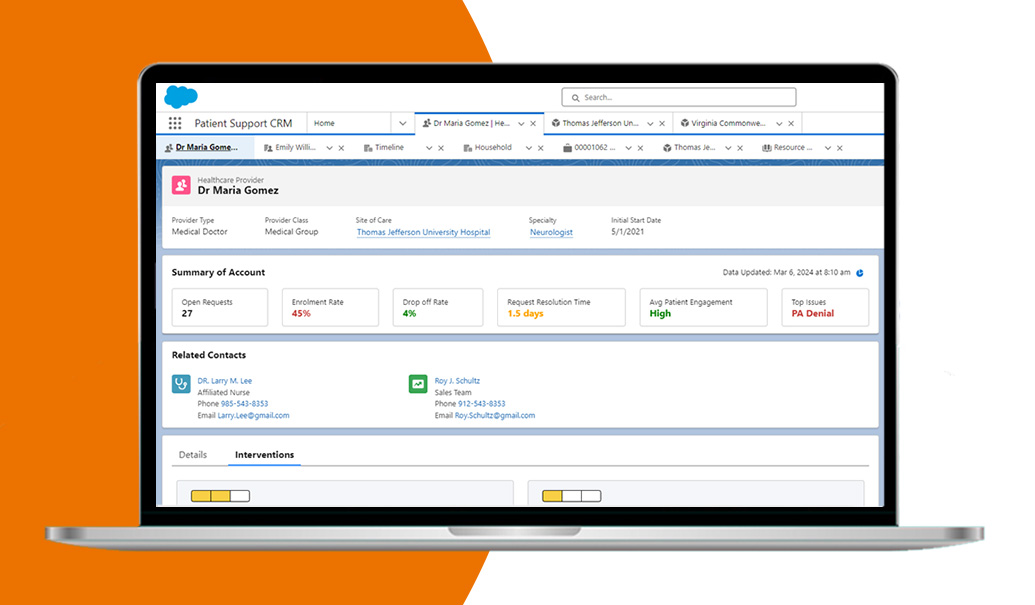The width and height of the screenshot is (1035, 605).
Task: Select the Interventions tab
Action: click(x=264, y=455)
